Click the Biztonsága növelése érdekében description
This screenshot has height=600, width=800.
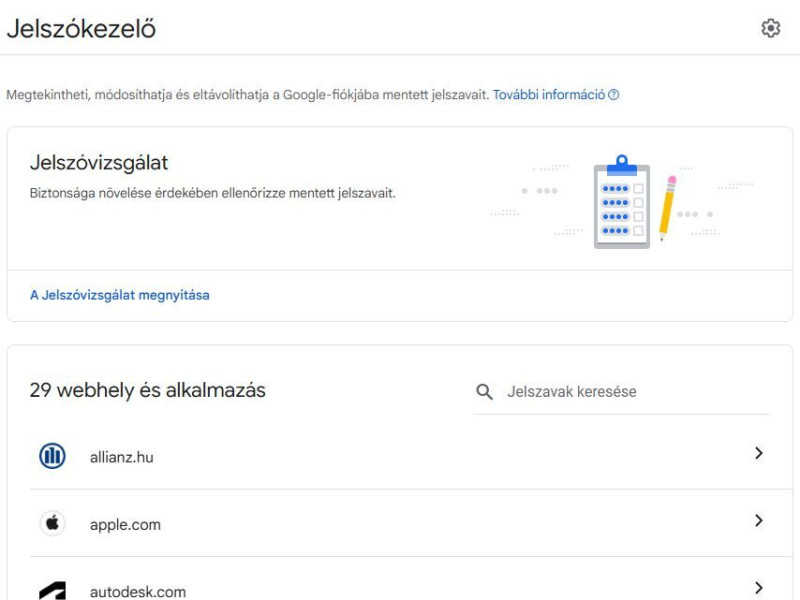(213, 193)
